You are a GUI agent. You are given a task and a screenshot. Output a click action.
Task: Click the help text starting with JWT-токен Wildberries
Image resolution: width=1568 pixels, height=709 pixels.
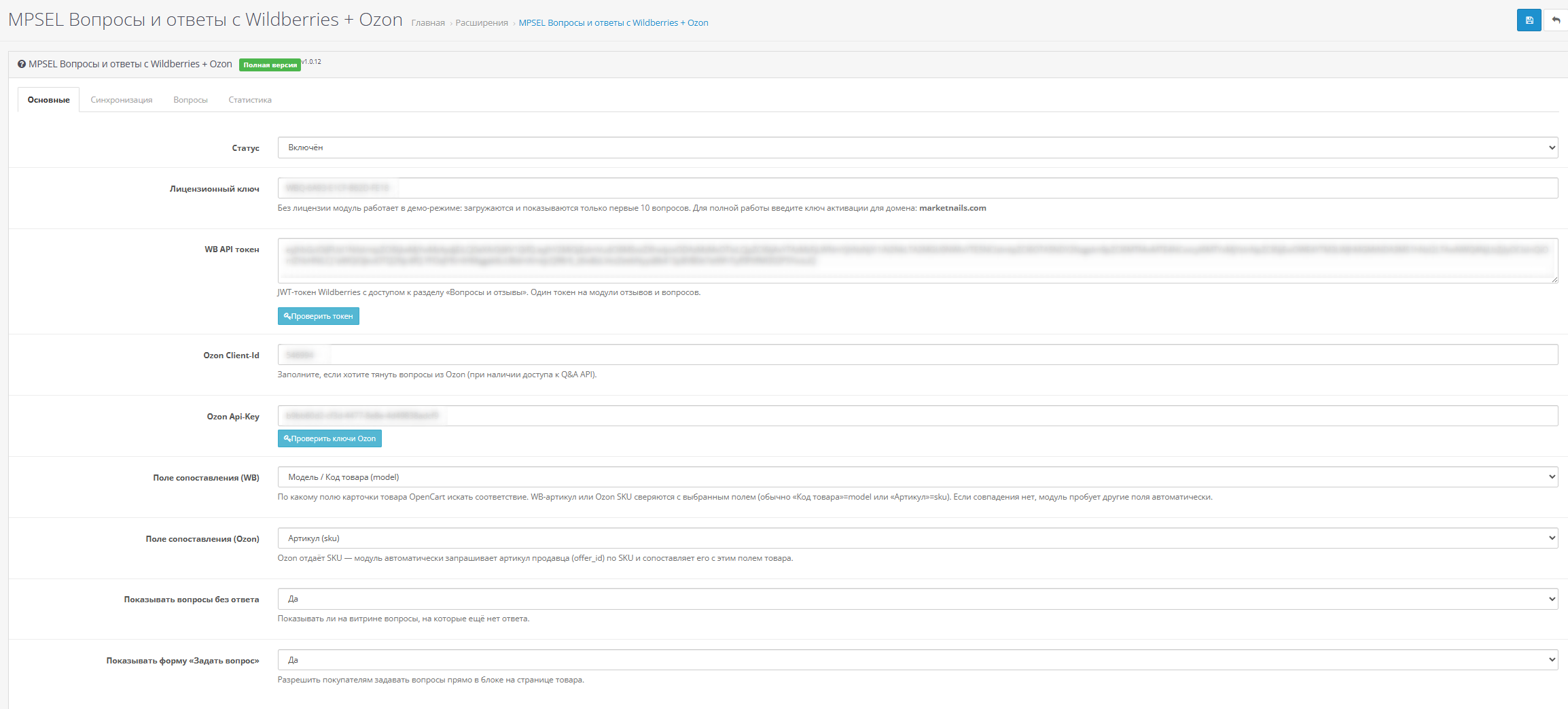pos(489,292)
